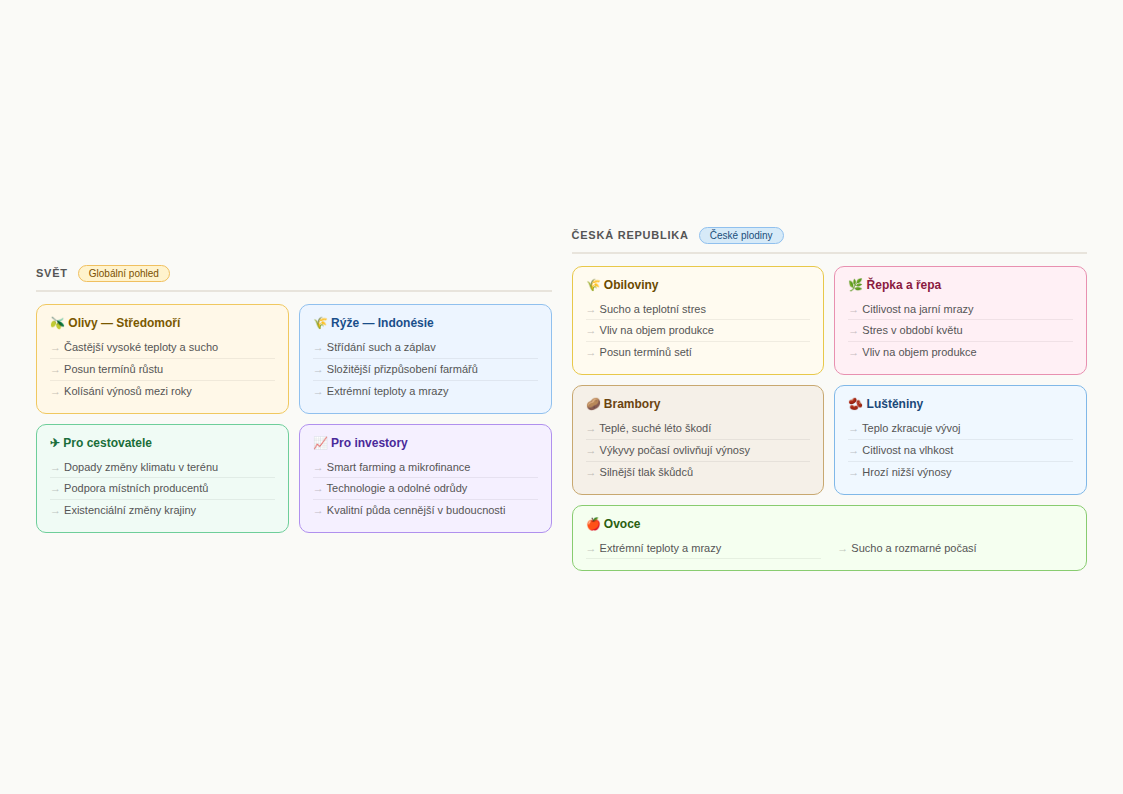1123x794 pixels.
Task: Click the herb icon beside Řepka a řepa
Action: tap(855, 285)
